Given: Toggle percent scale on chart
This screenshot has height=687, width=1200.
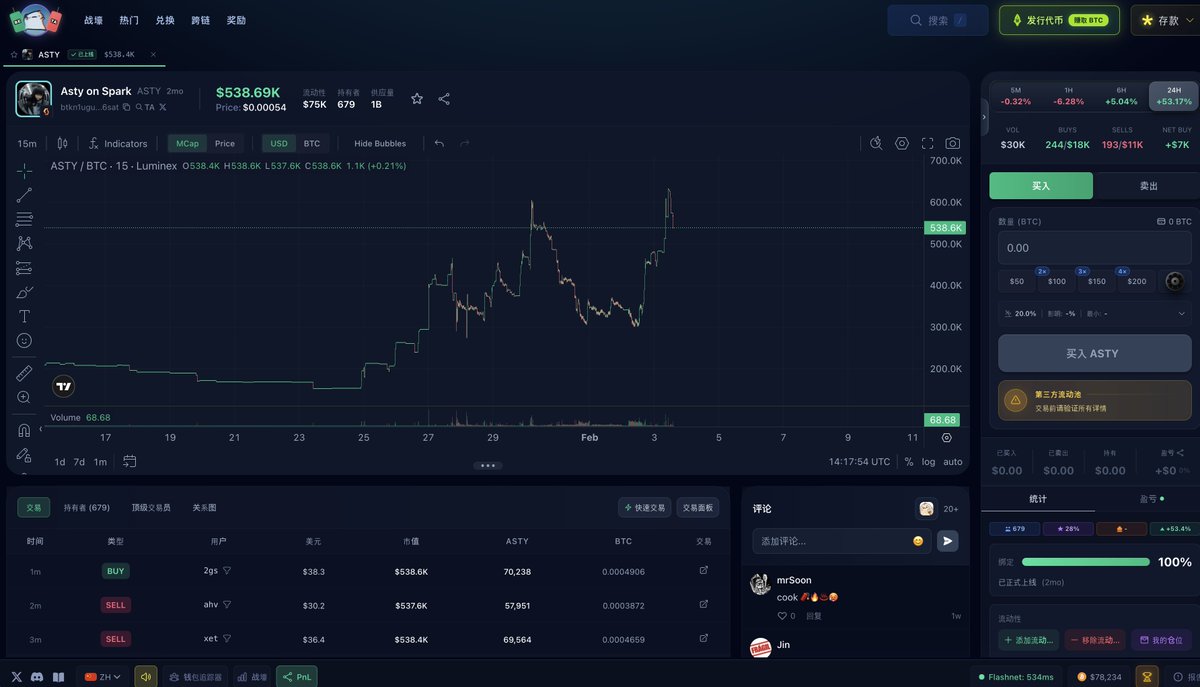Looking at the screenshot, I should coord(909,462).
